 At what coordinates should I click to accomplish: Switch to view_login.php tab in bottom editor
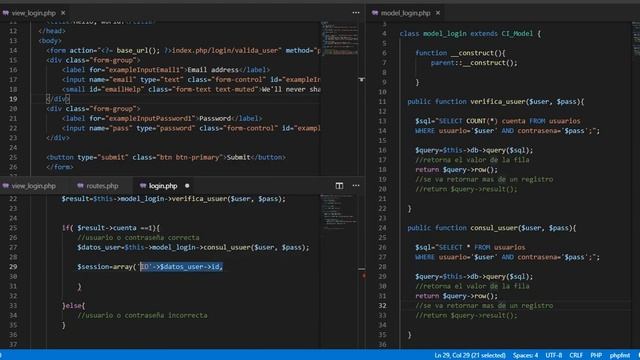pos(33,186)
